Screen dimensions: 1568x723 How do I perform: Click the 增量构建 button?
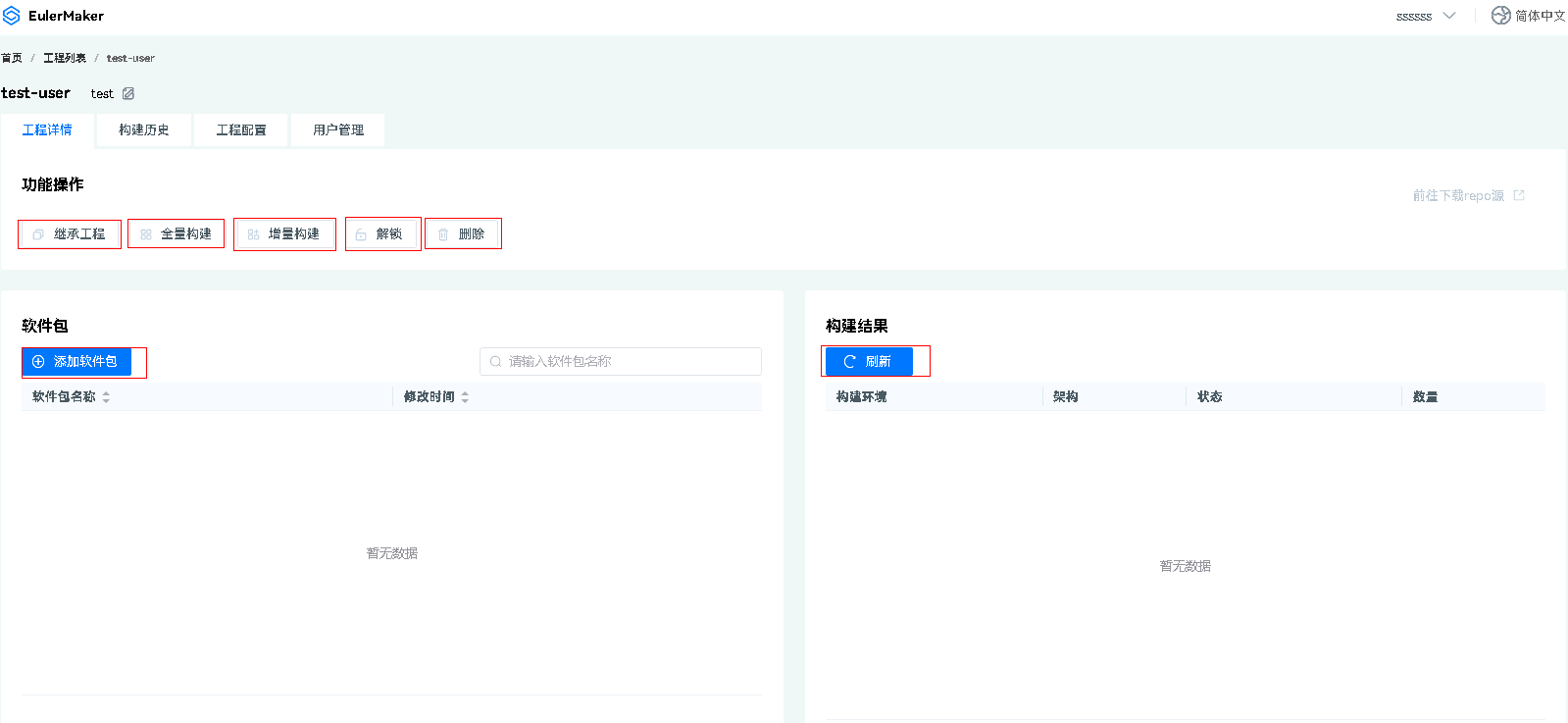click(284, 234)
